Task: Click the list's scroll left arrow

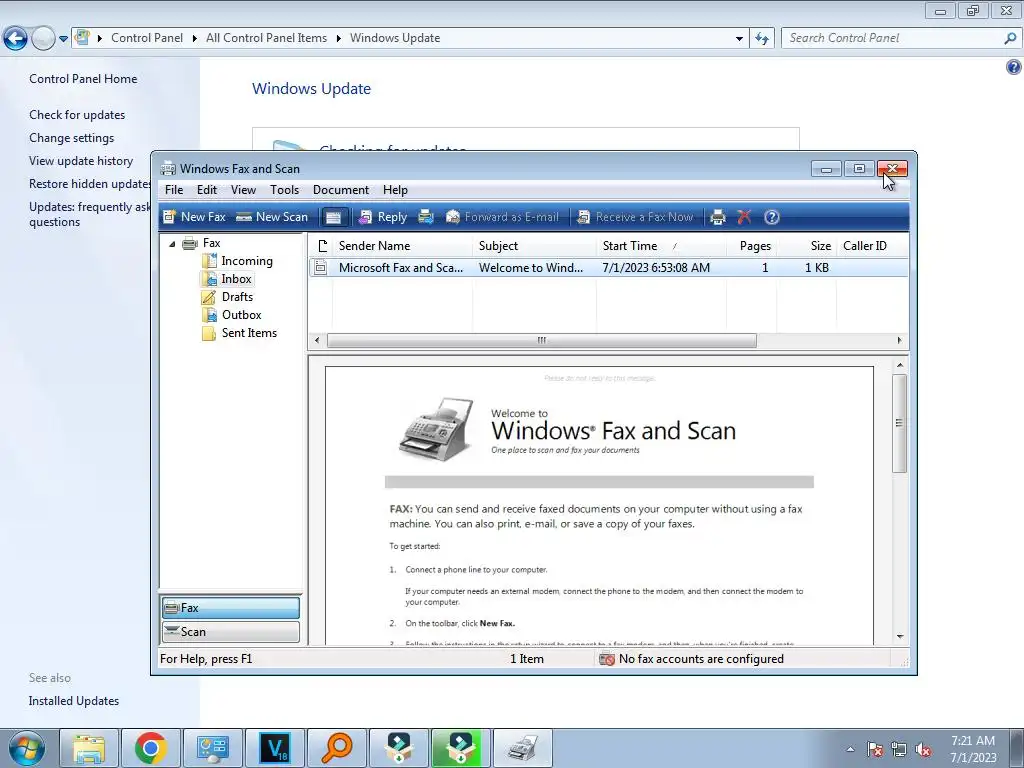Action: [x=317, y=340]
